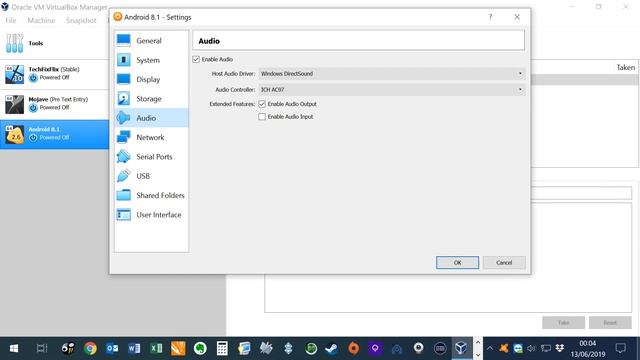
Task: Click Cancel in the Settings dialog
Action: [504, 262]
